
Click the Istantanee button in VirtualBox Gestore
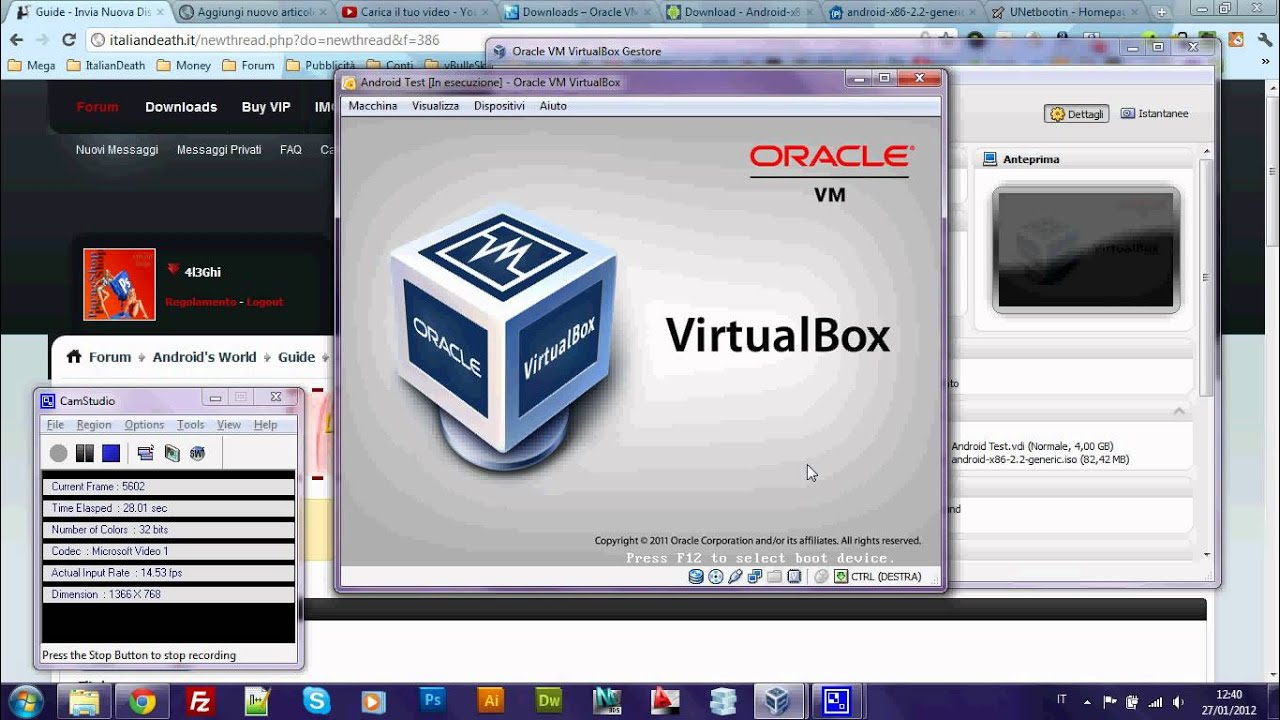[1155, 114]
